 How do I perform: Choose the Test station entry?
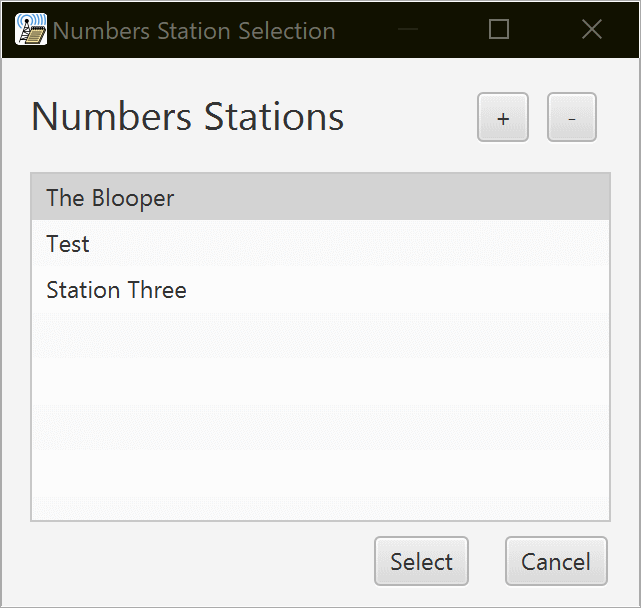(x=68, y=244)
